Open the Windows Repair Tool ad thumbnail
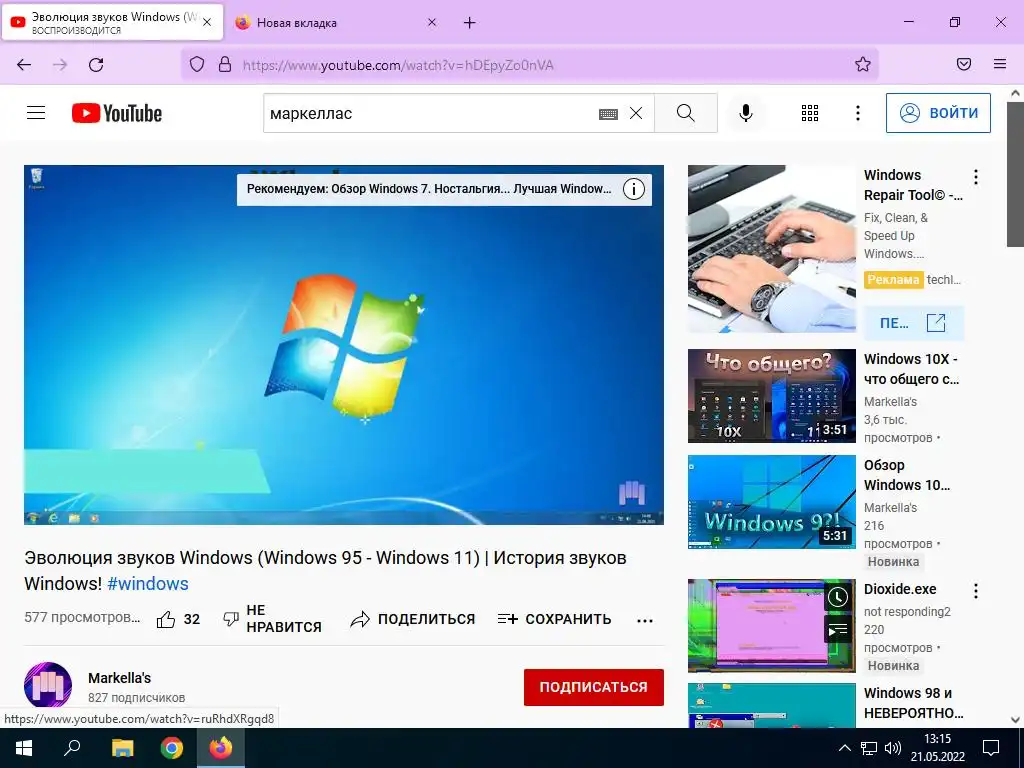The height and width of the screenshot is (768, 1024). pyautogui.click(x=771, y=249)
